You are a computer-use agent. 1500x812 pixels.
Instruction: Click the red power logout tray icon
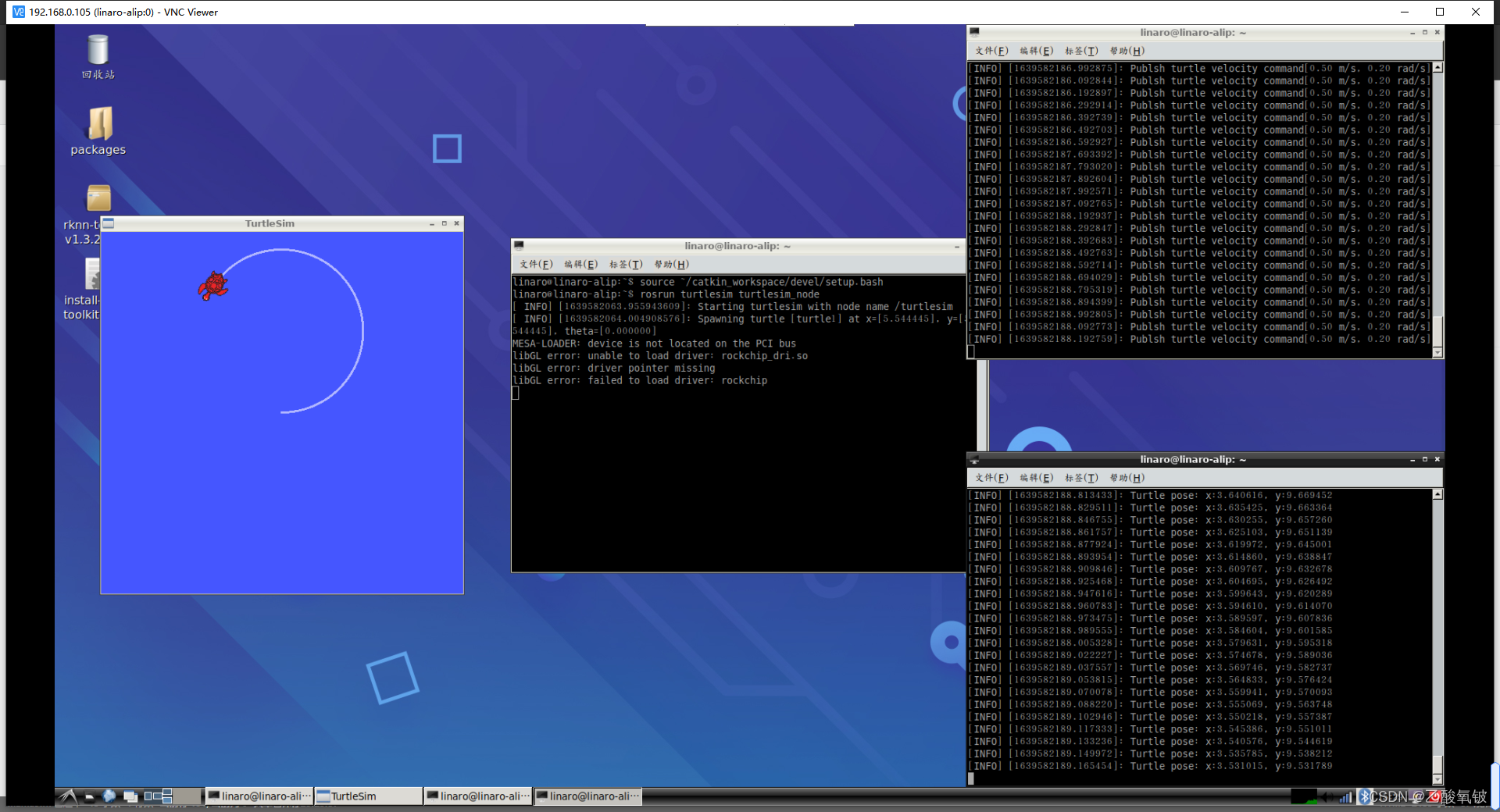(1434, 796)
